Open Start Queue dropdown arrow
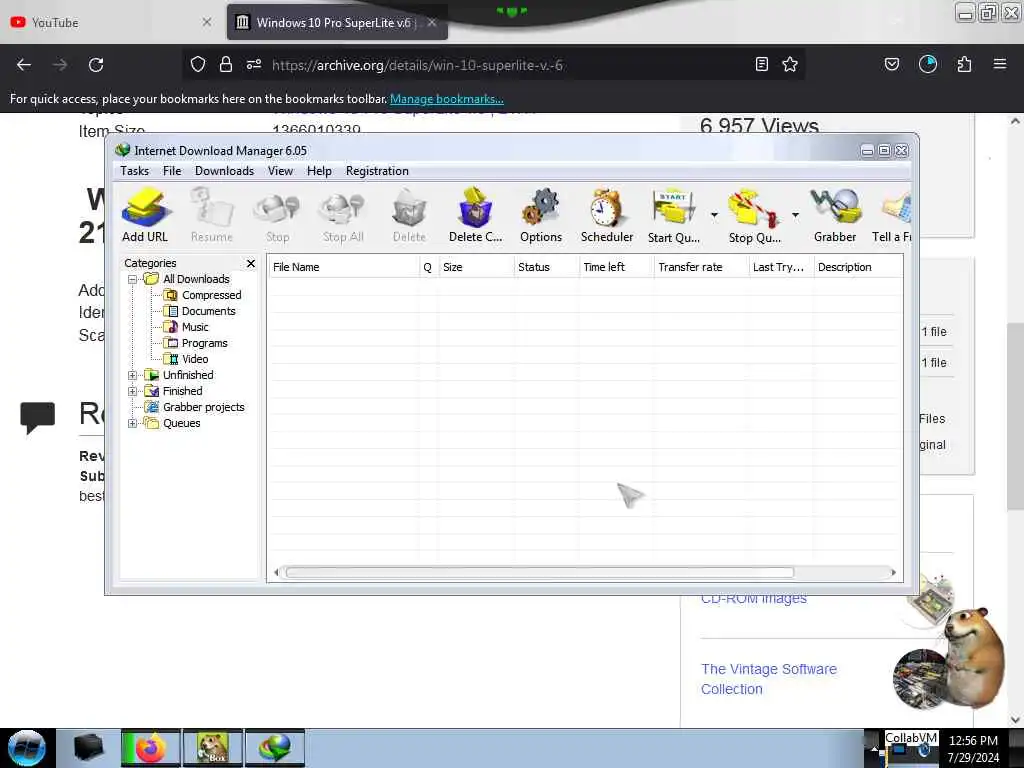Screen dimensions: 1024x768 pos(714,215)
